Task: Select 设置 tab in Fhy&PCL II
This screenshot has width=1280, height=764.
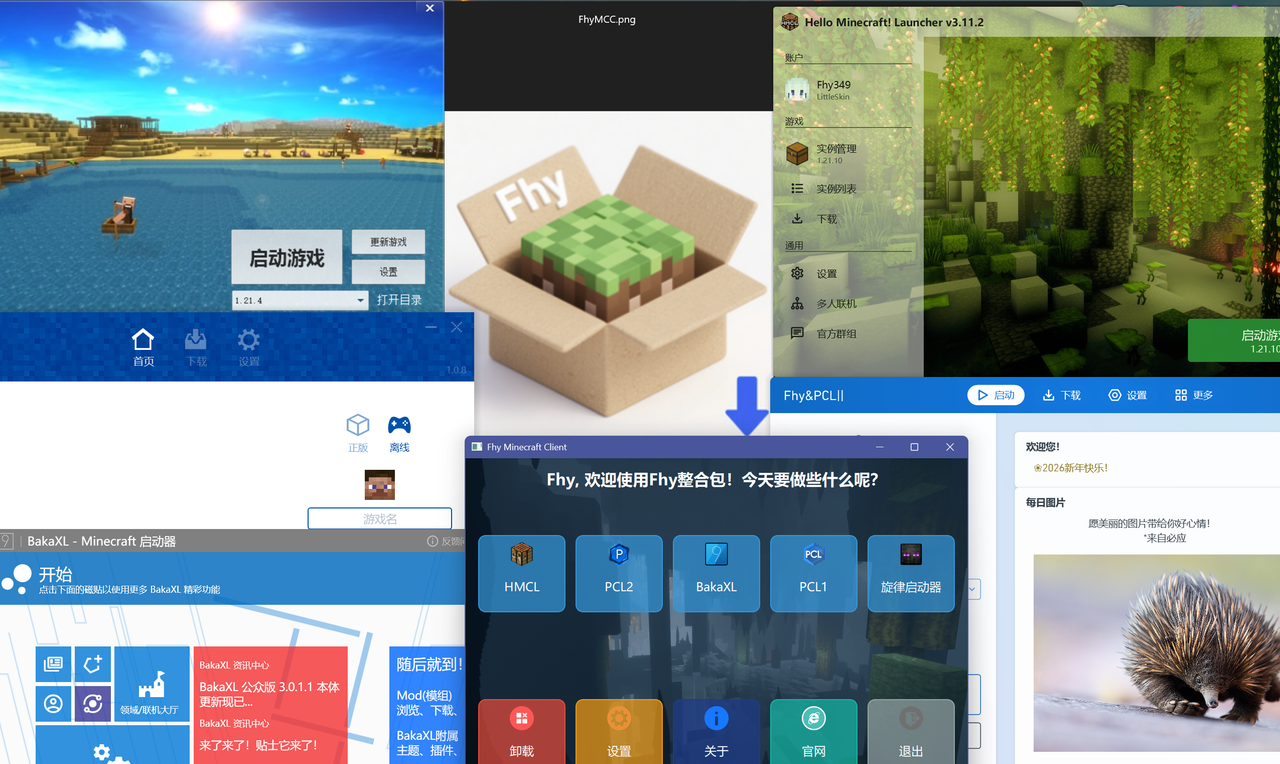Action: coord(1127,395)
